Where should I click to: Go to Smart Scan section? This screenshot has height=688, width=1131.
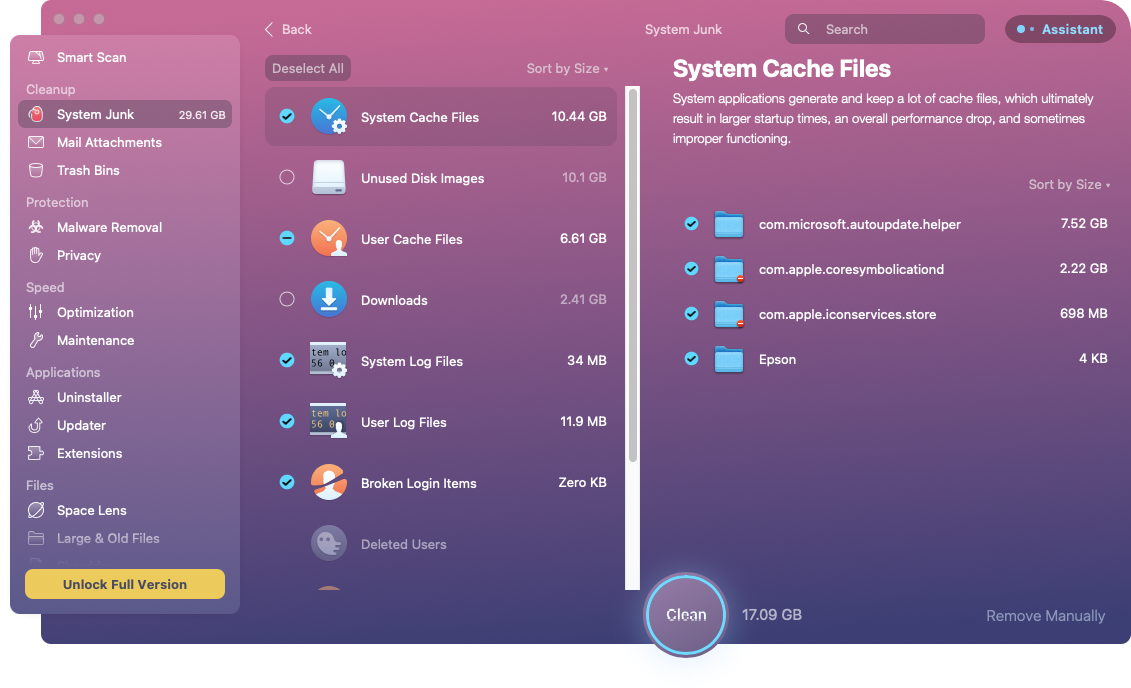coord(125,57)
